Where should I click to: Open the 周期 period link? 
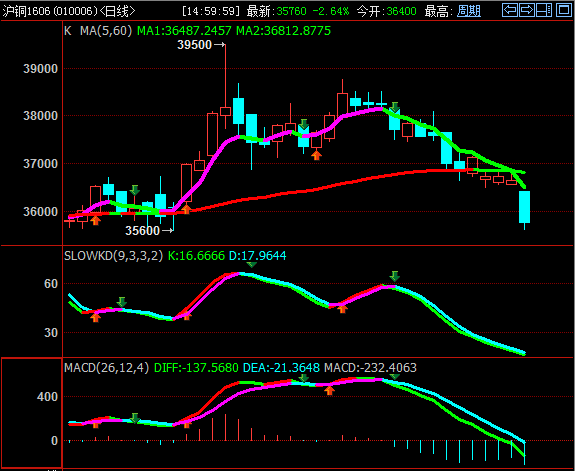coord(469,11)
